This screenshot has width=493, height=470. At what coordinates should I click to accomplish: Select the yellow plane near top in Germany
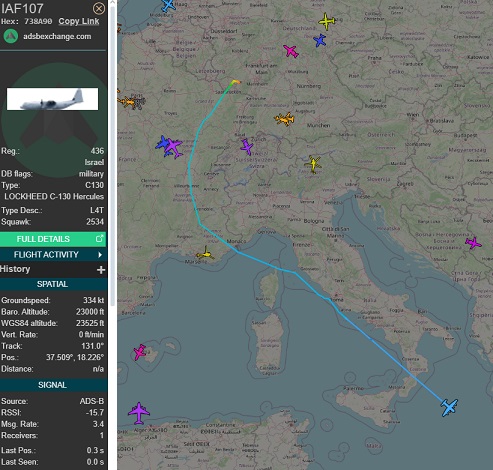point(326,22)
